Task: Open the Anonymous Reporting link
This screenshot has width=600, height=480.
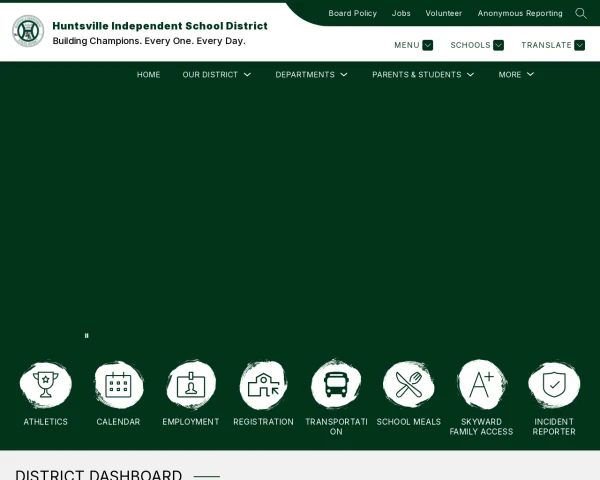Action: click(520, 13)
